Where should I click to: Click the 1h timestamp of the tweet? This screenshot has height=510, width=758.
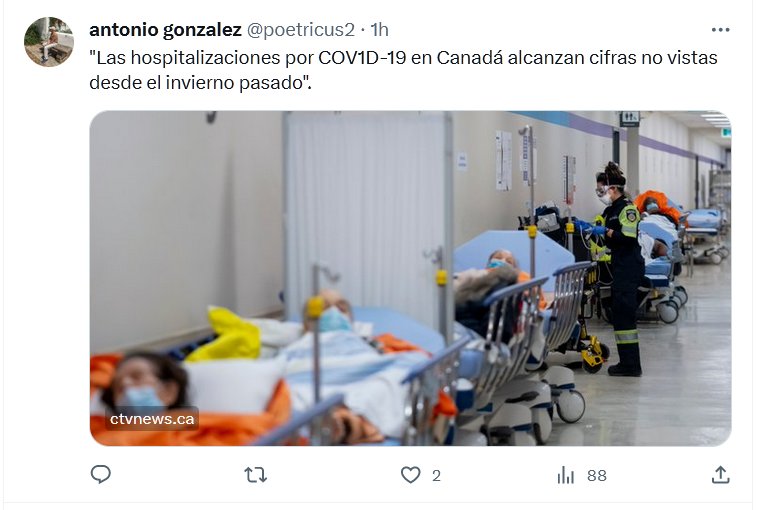point(379,30)
